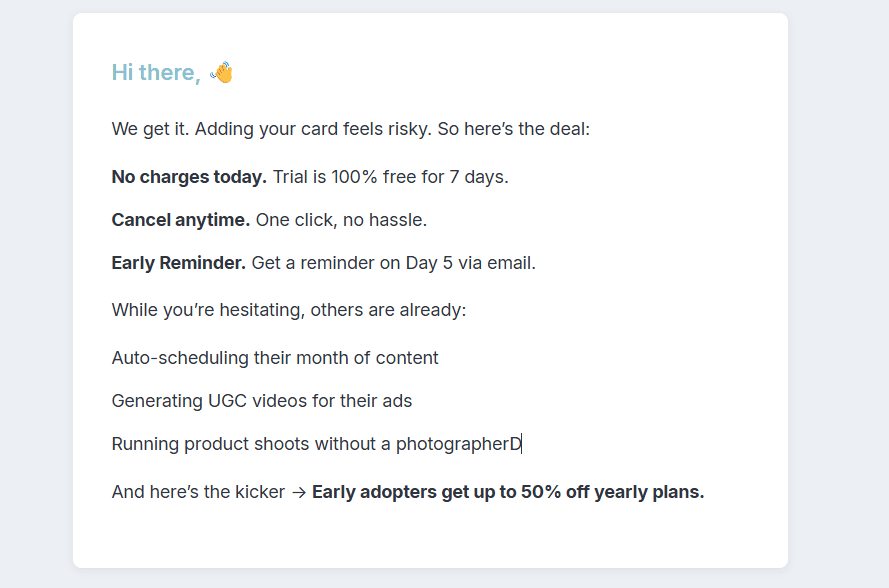Click the waving hand emoji
Screen dimensions: 889x588
coord(222,72)
